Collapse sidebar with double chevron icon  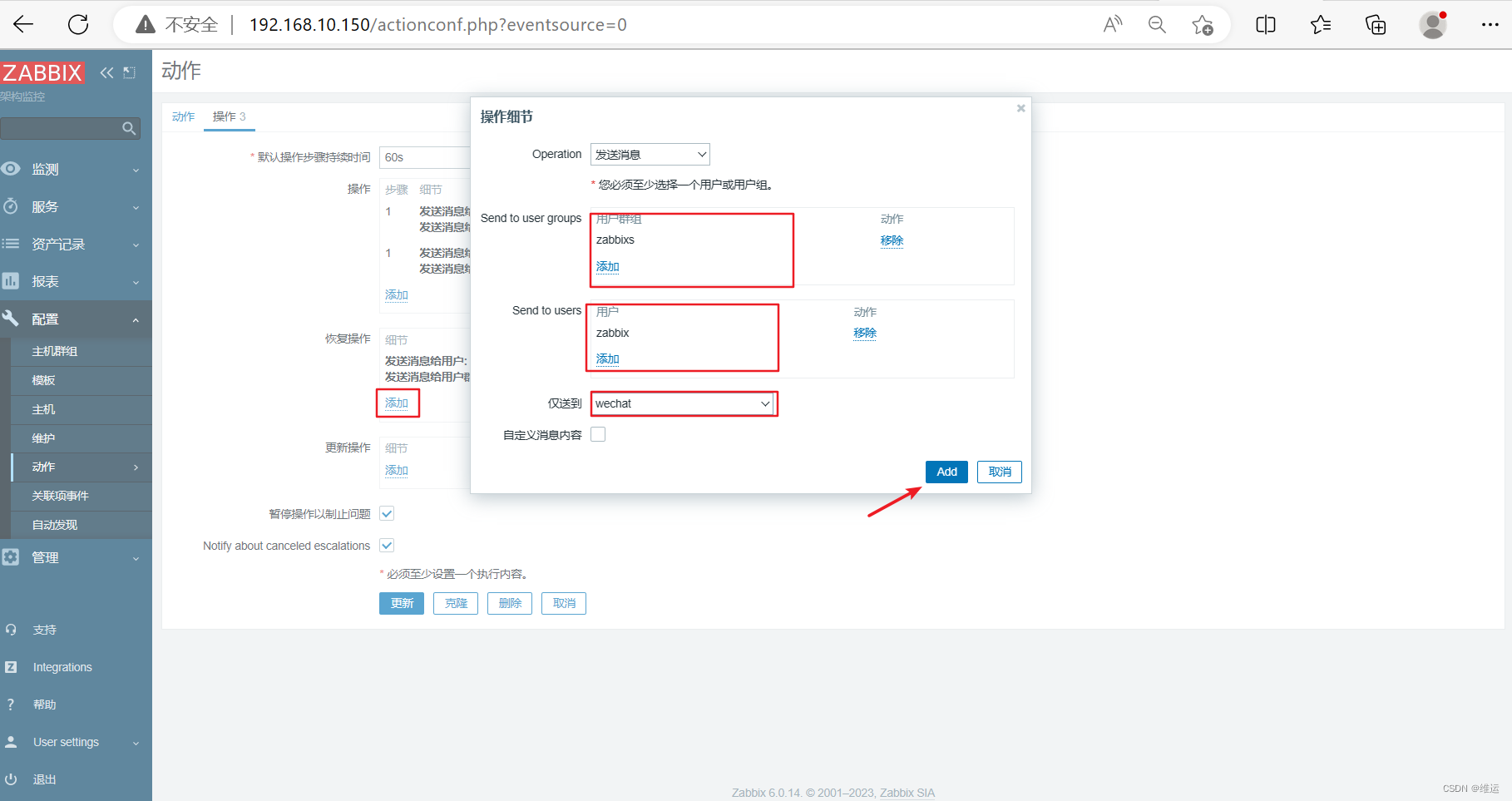pyautogui.click(x=106, y=72)
